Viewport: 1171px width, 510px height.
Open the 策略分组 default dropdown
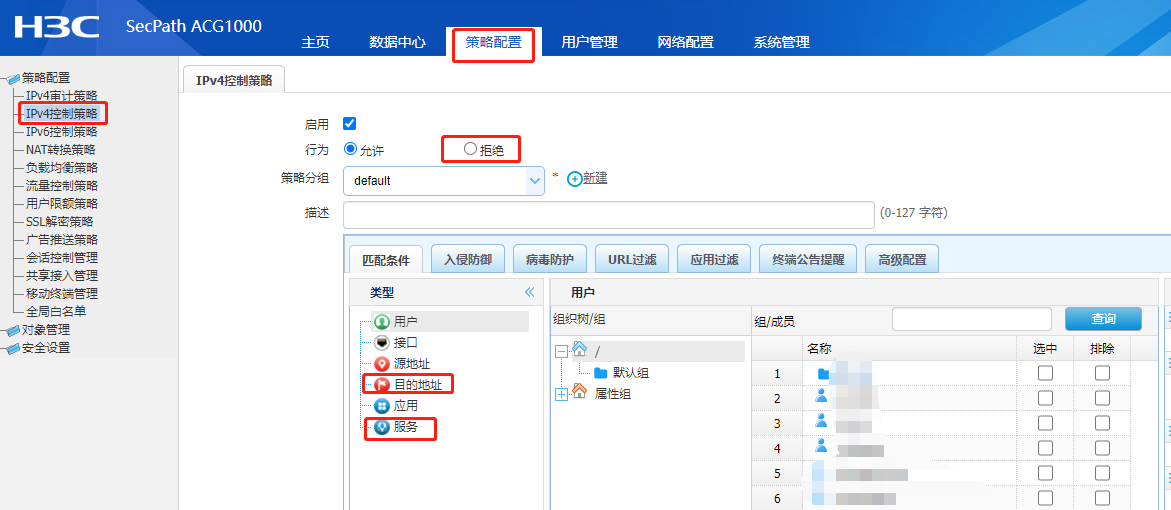click(444, 180)
